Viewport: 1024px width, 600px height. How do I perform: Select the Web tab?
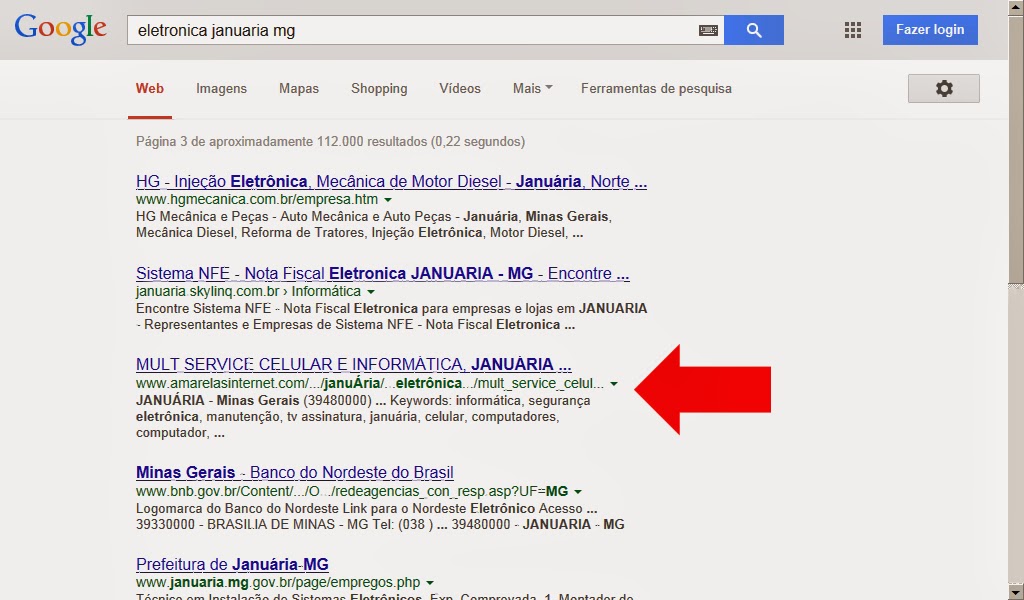(150, 88)
